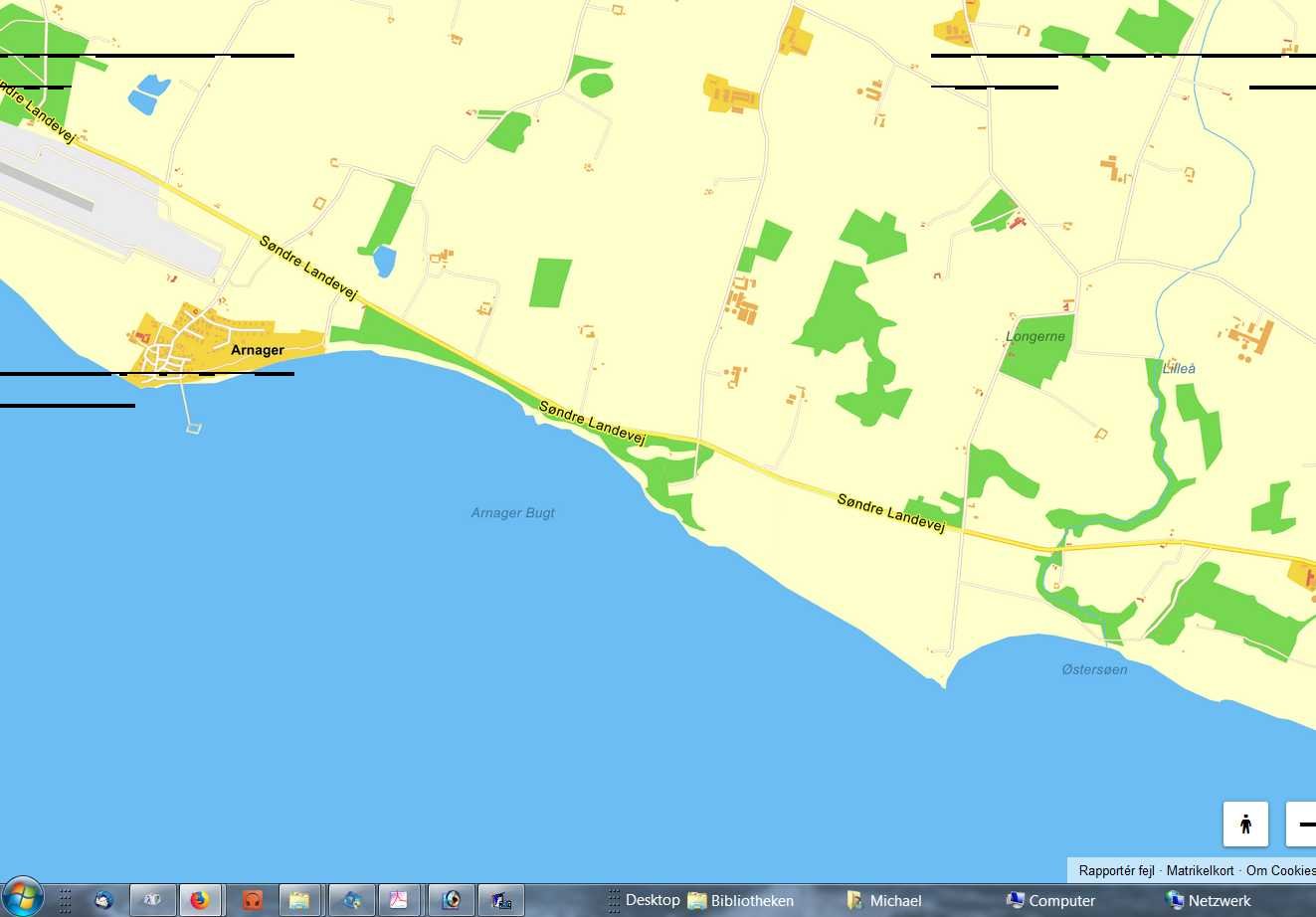Open Windows Explorer folder icon in taskbar
Viewport: 1316px width, 917px height.
299,900
